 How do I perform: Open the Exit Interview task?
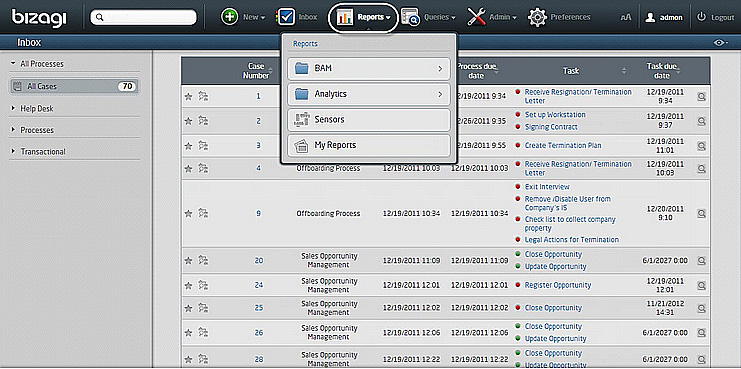coord(547,187)
